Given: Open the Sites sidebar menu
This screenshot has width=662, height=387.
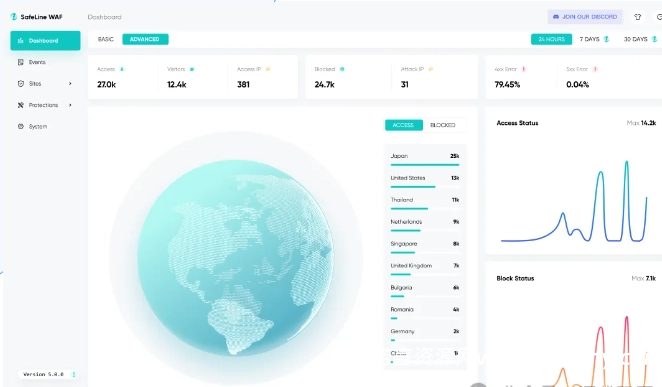Looking at the screenshot, I should coord(45,84).
